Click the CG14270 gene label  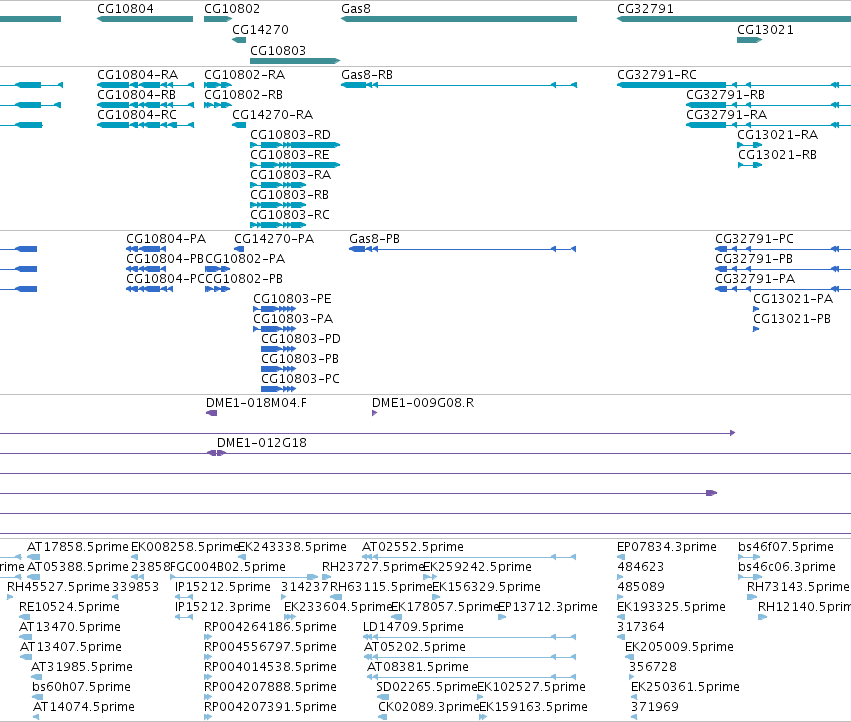261,29
